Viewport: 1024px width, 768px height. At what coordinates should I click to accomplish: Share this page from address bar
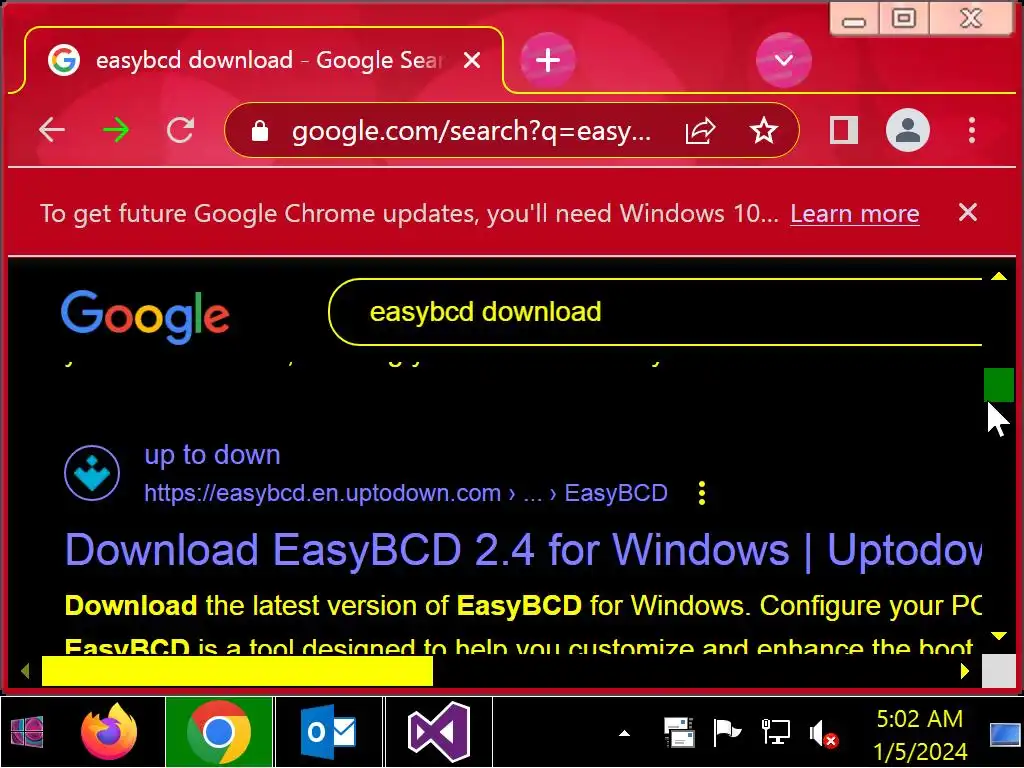pos(700,131)
